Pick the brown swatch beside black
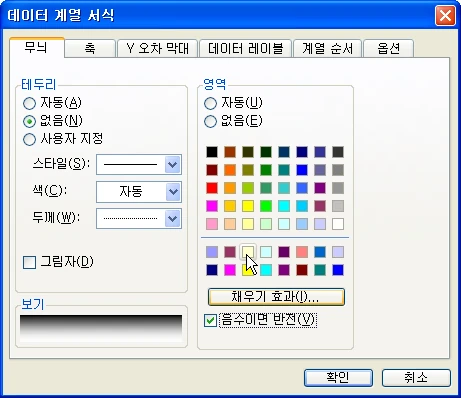The width and height of the screenshot is (461, 398). pos(230,152)
